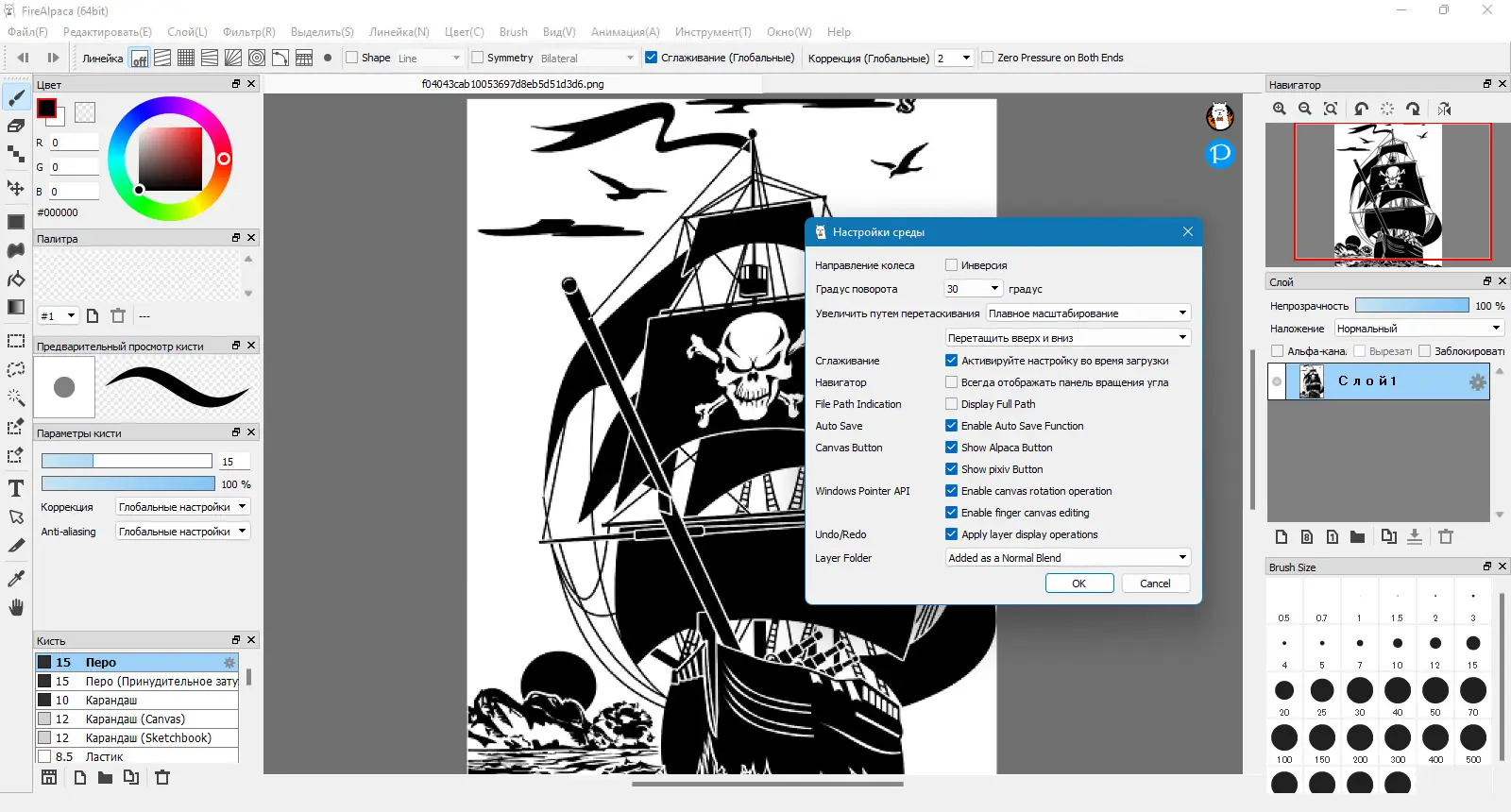Click the Undo arrow in the toolbar
Screen dimensions: 1511x812
[24, 58]
